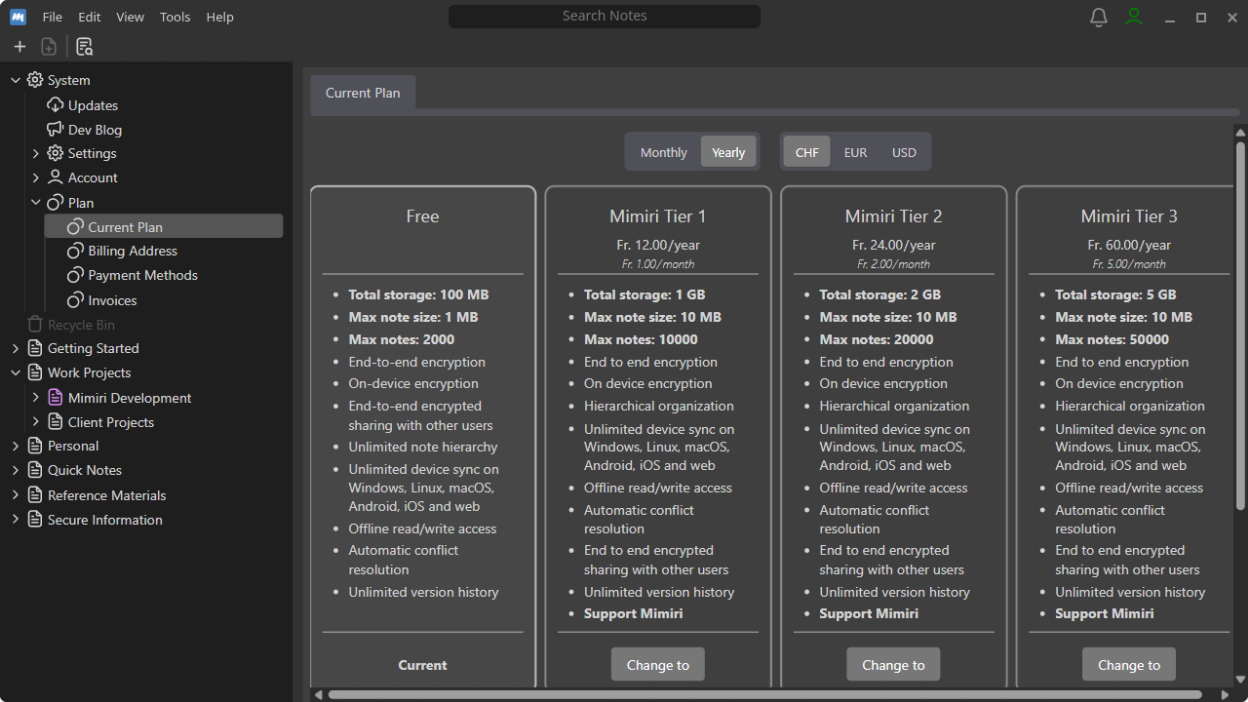Open the notifications bell icon
Viewport: 1248px width, 702px height.
[1099, 17]
